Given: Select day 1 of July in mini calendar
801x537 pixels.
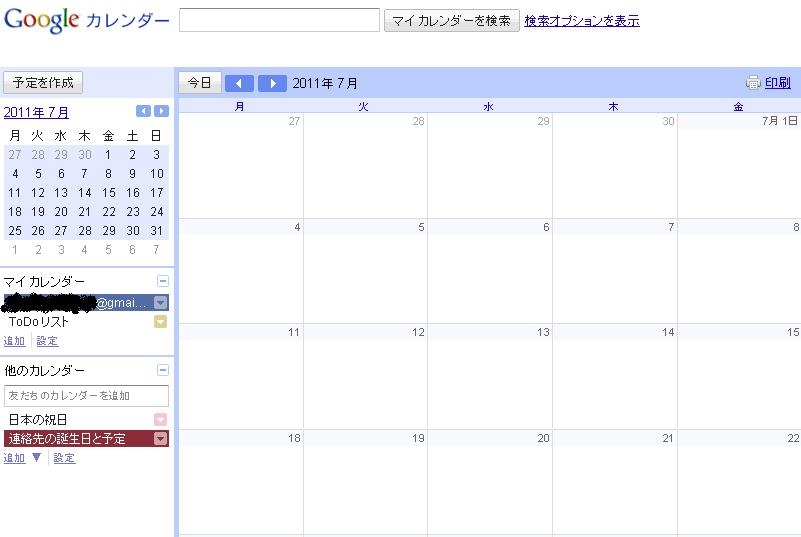Looking at the screenshot, I should 108,154.
